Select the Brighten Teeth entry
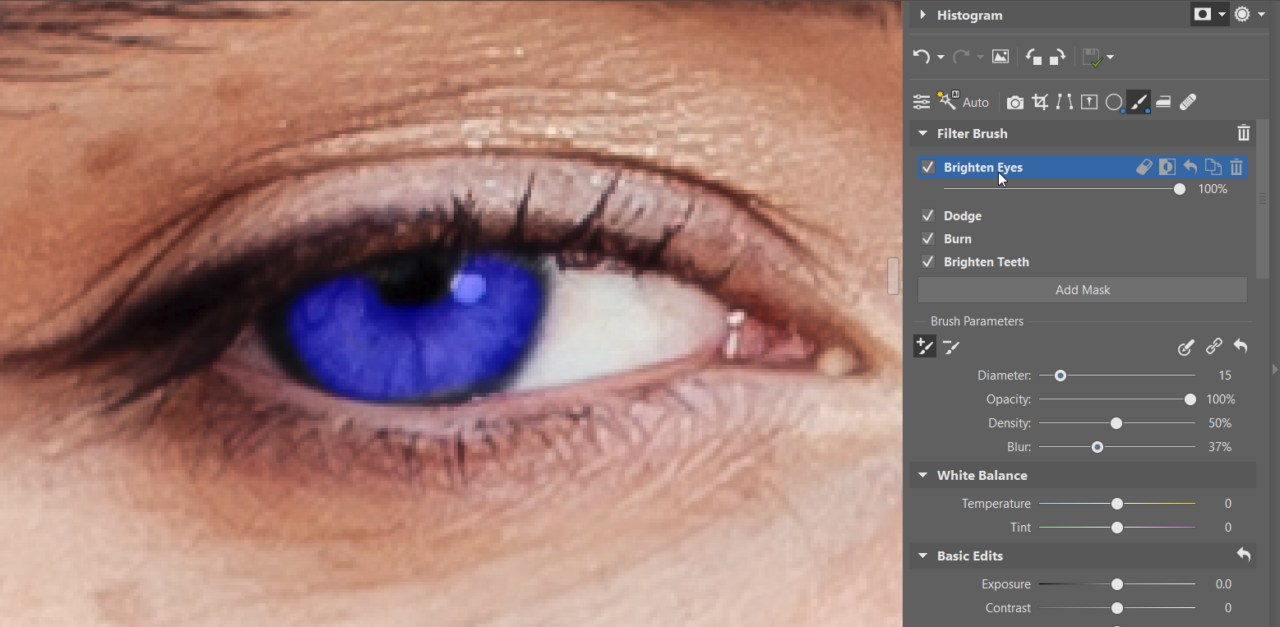Image resolution: width=1280 pixels, height=627 pixels. (x=986, y=261)
